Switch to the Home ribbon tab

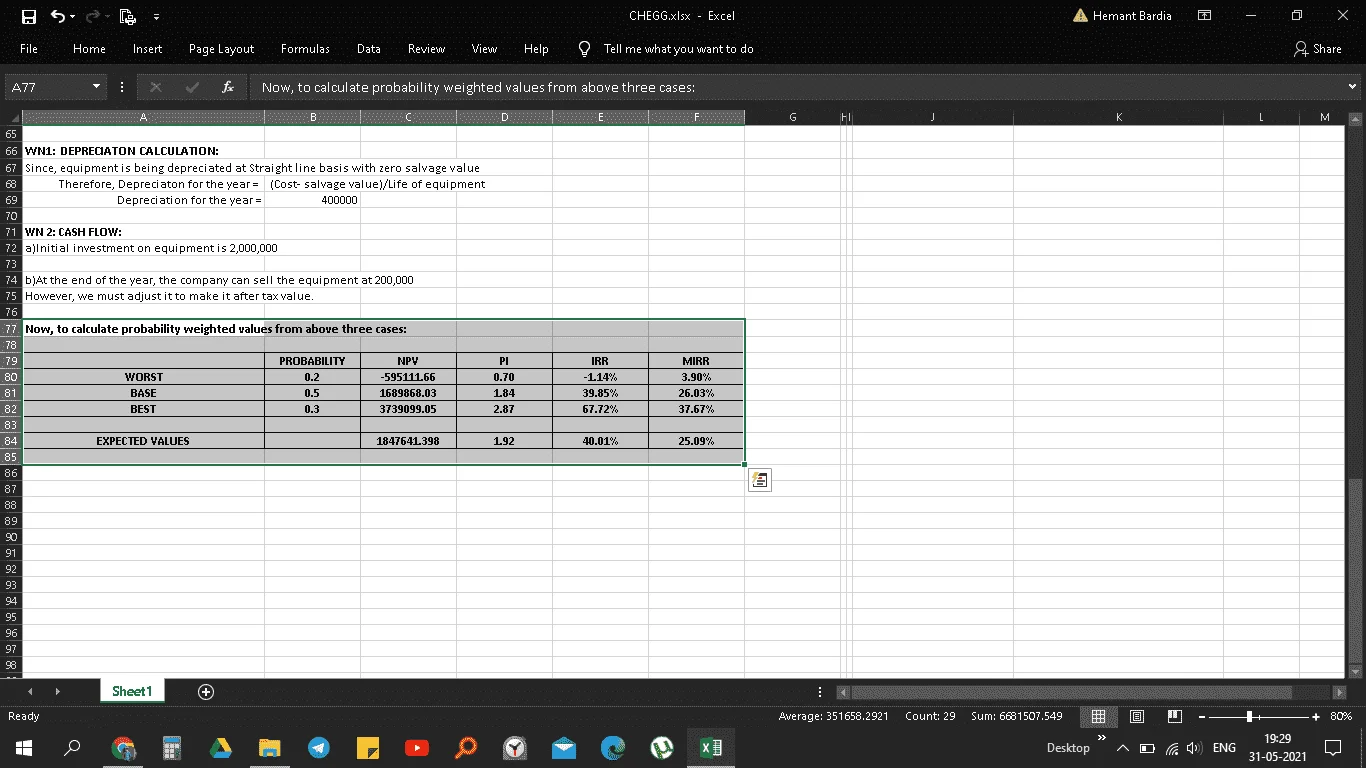pyautogui.click(x=89, y=49)
